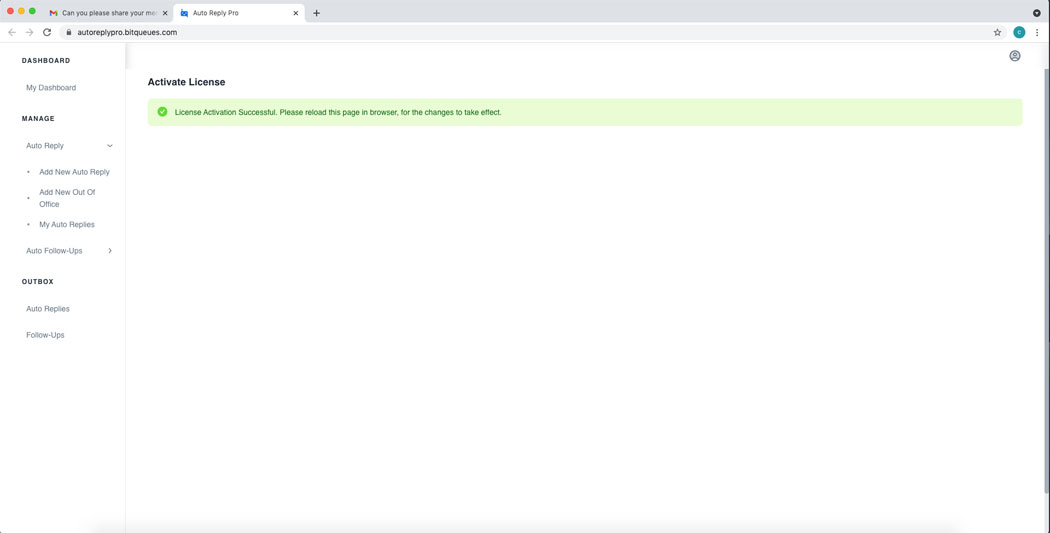Click the Chrome profile avatar
This screenshot has width=1050, height=533.
tap(1019, 32)
